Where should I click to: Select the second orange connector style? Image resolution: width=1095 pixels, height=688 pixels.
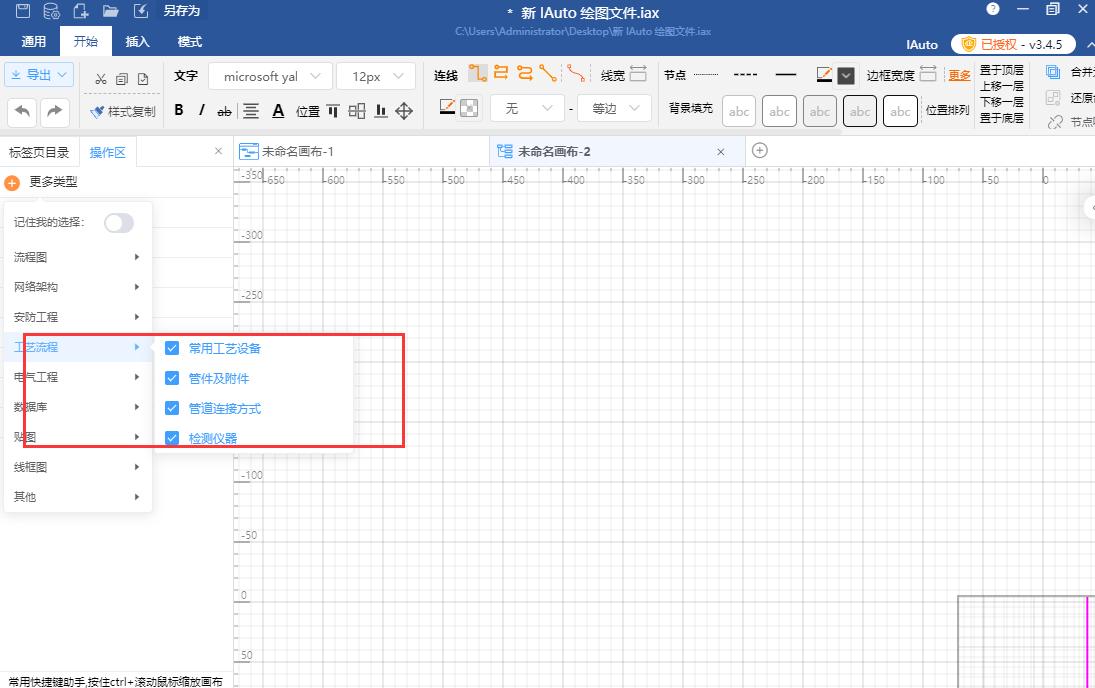(501, 73)
